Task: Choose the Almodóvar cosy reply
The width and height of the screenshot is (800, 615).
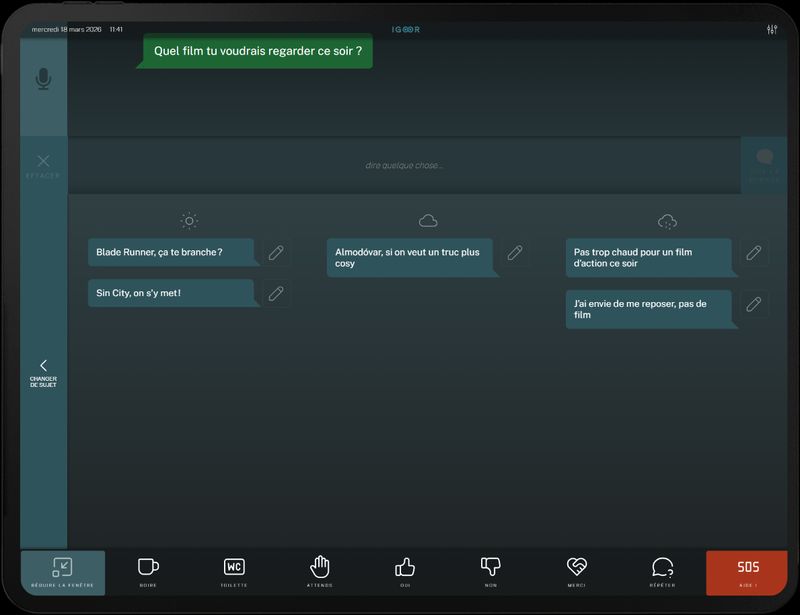Action: click(x=412, y=258)
